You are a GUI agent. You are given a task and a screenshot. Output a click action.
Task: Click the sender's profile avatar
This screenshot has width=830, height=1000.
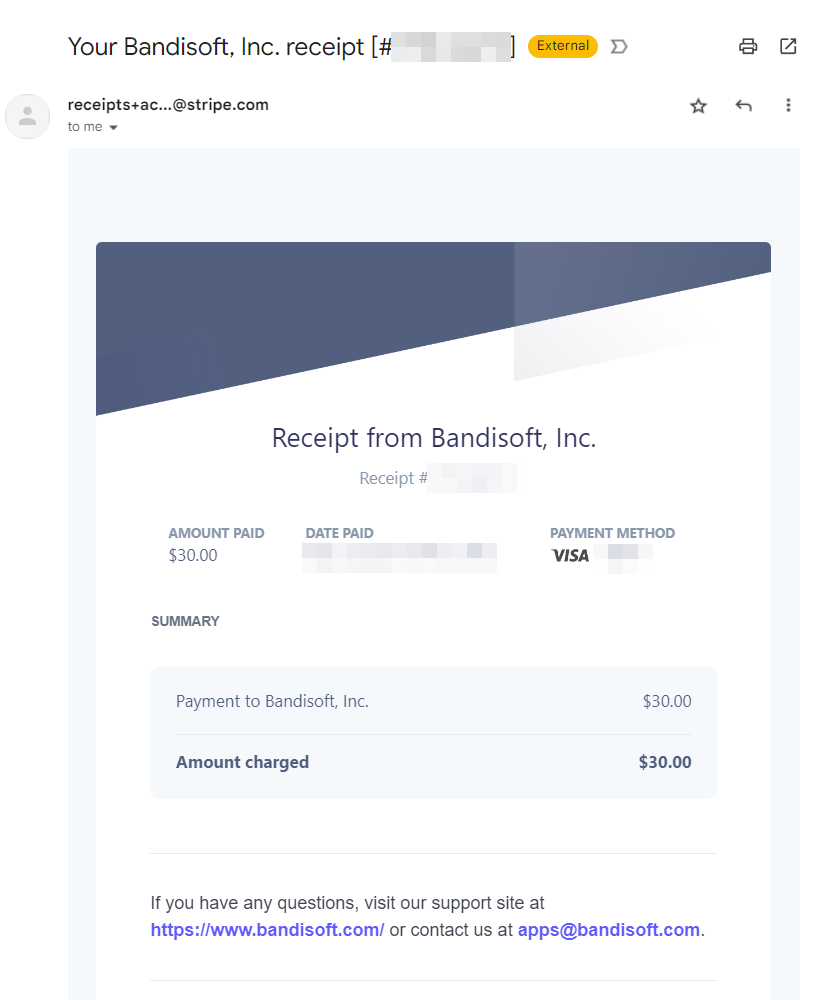pyautogui.click(x=28, y=116)
